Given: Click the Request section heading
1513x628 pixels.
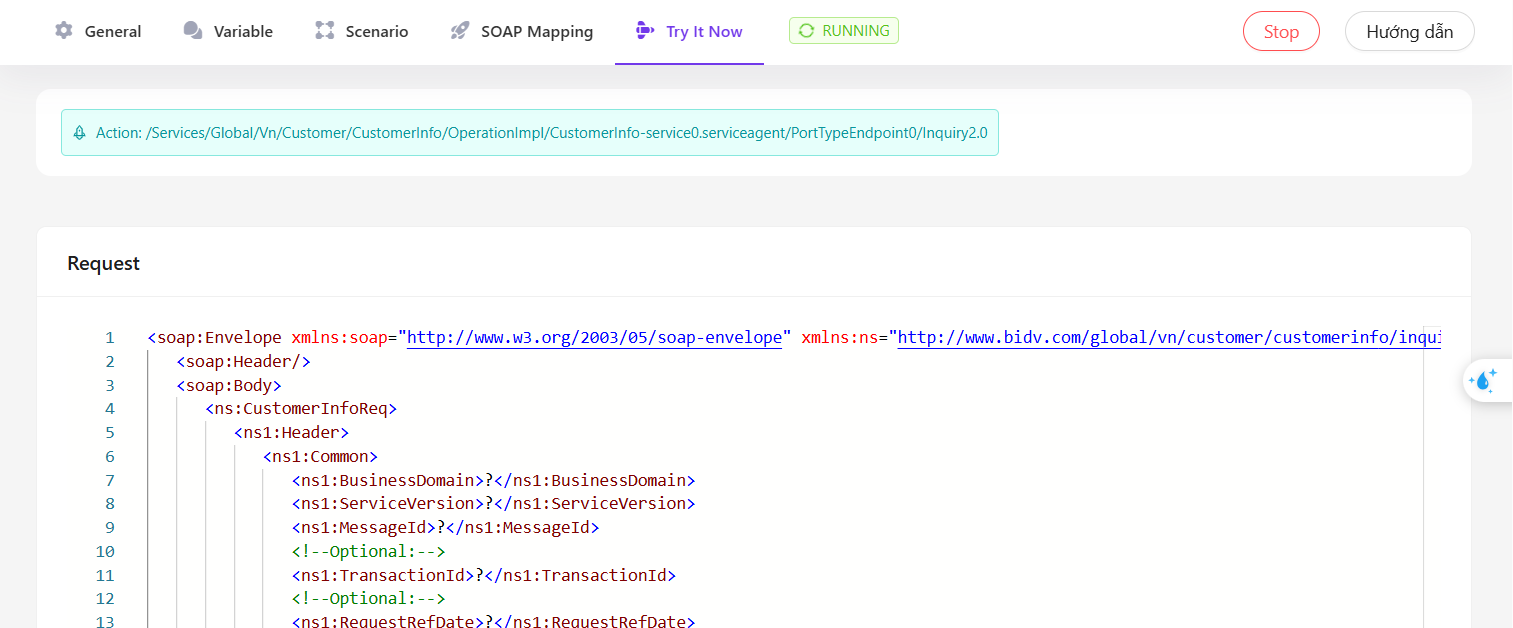Looking at the screenshot, I should [x=104, y=263].
